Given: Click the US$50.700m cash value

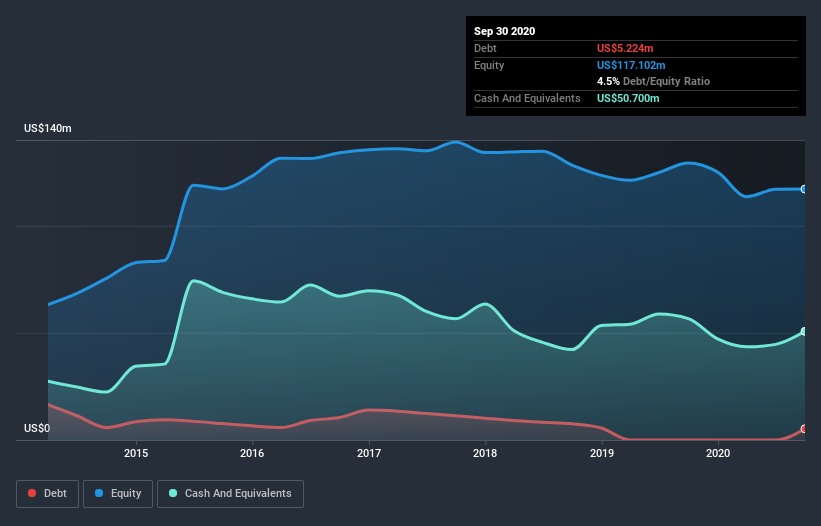Looking at the screenshot, I should pos(628,98).
